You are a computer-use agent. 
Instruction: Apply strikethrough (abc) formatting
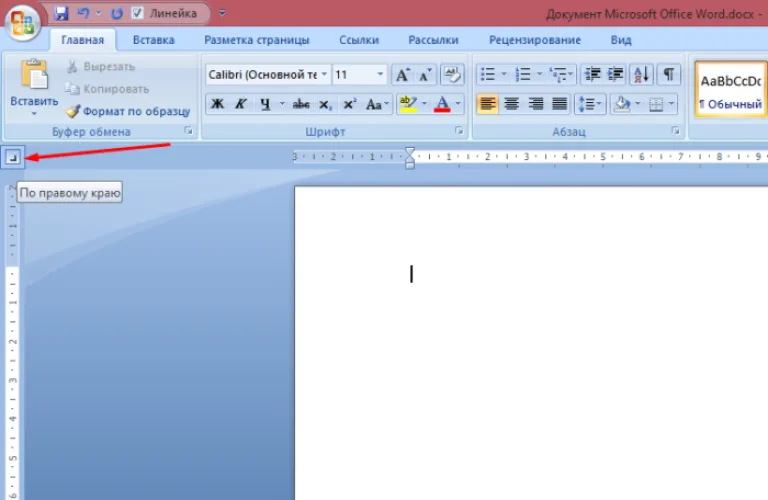[x=301, y=104]
